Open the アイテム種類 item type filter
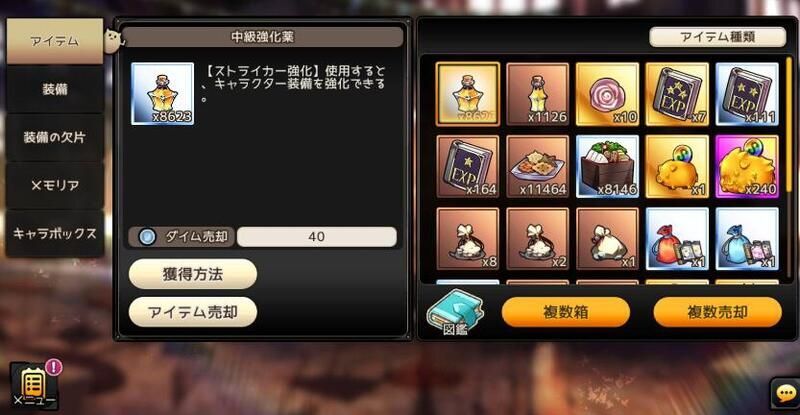800x415 pixels. coord(717,37)
